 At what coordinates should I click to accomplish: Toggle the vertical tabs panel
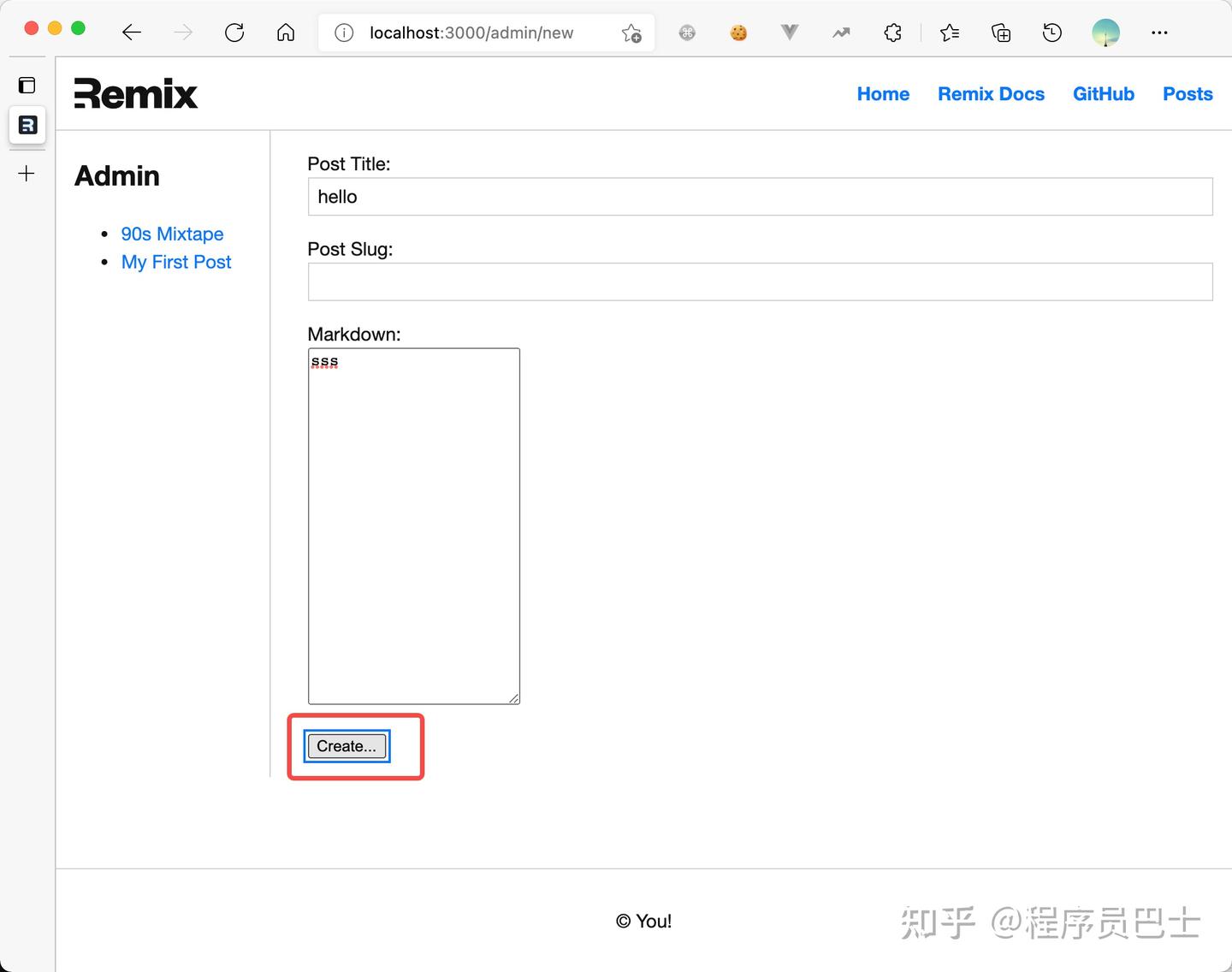point(27,85)
